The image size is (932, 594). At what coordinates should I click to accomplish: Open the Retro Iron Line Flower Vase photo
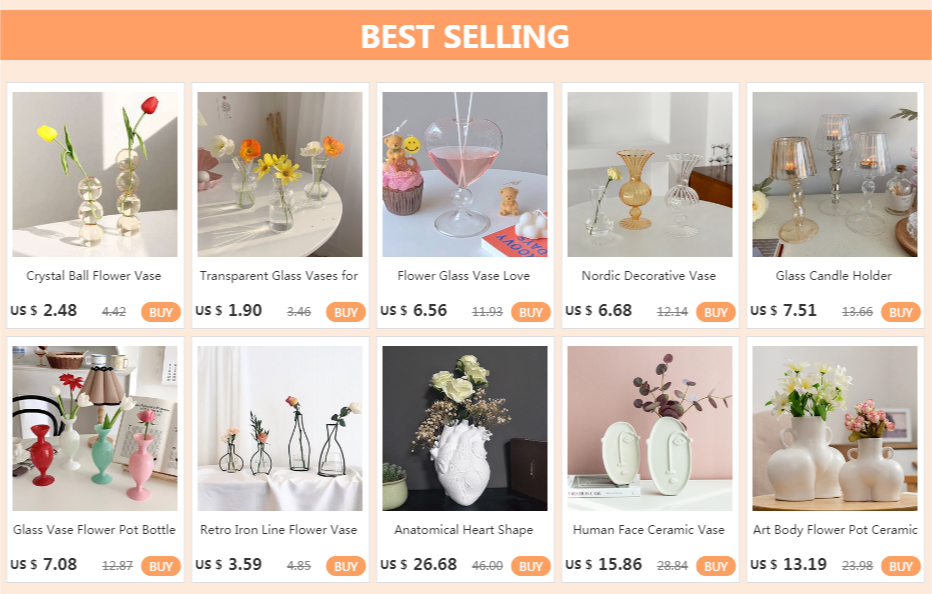[x=280, y=428]
